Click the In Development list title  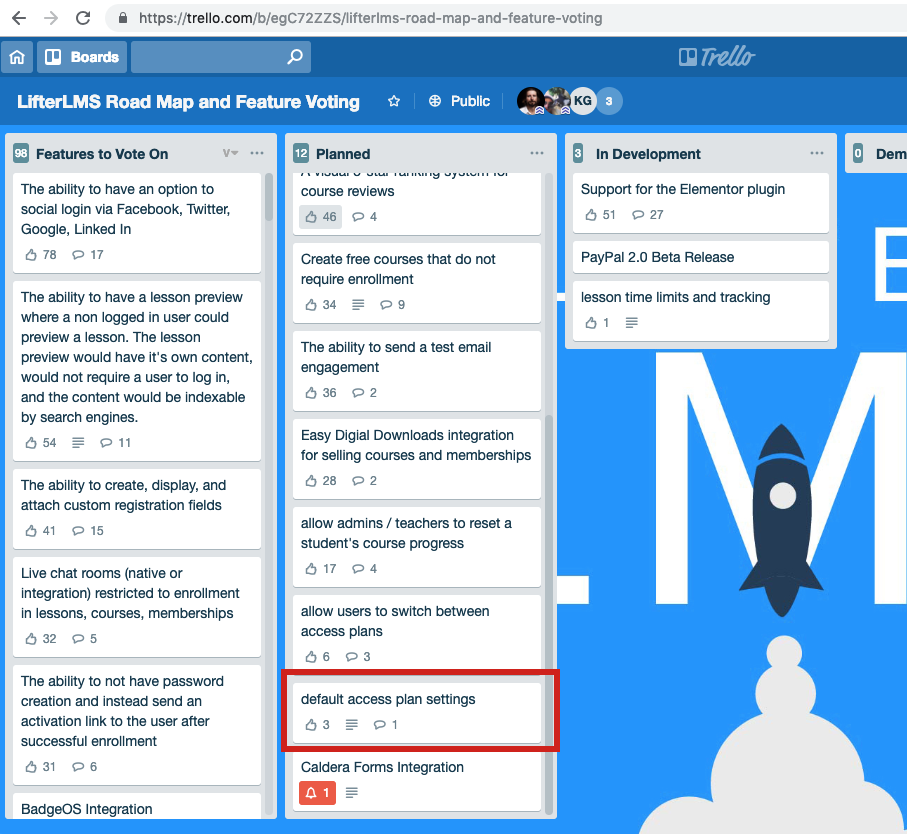[648, 154]
